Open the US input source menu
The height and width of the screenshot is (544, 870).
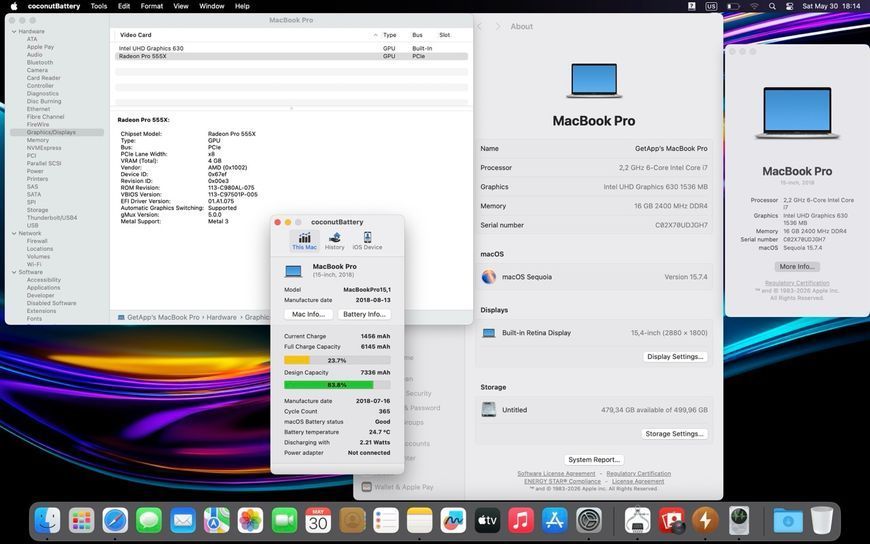coord(711,6)
